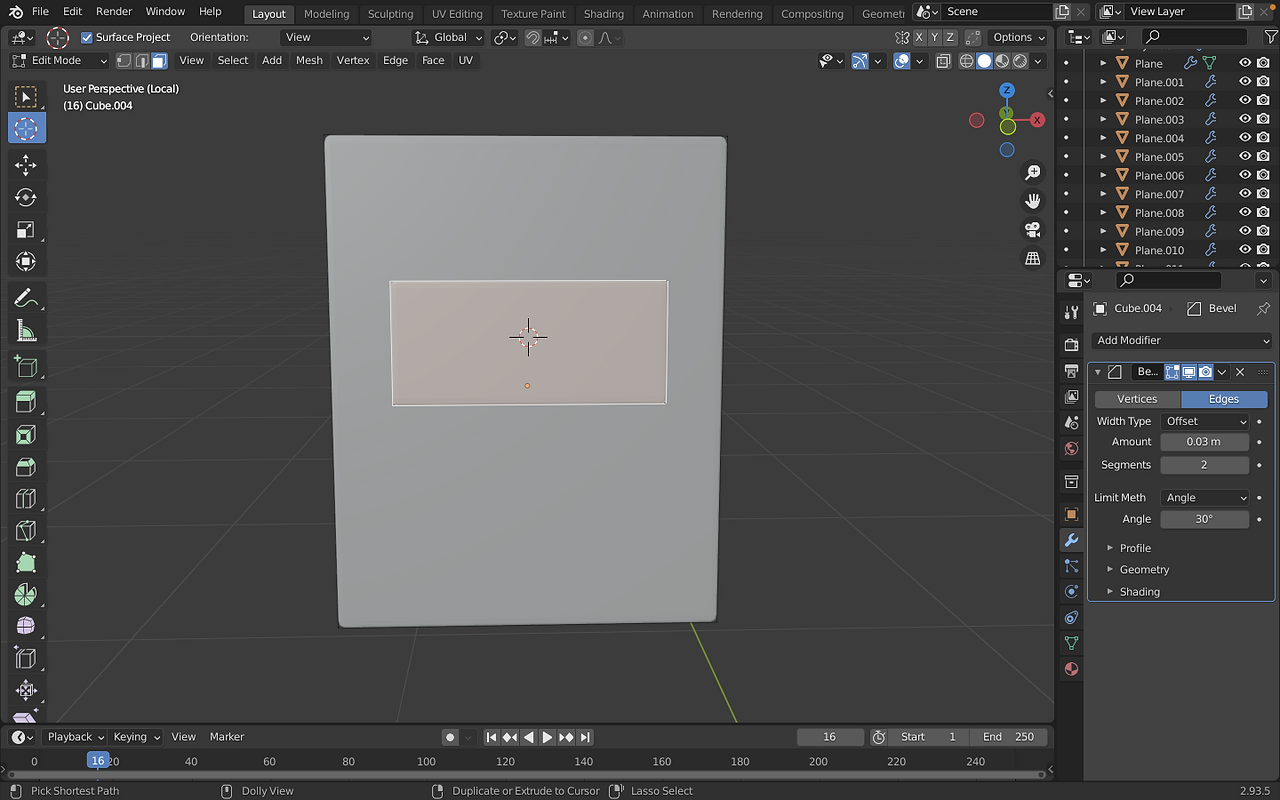Screen dimensions: 1280x800
Task: Switch to rendered viewport shading
Action: pyautogui.click(x=1020, y=61)
